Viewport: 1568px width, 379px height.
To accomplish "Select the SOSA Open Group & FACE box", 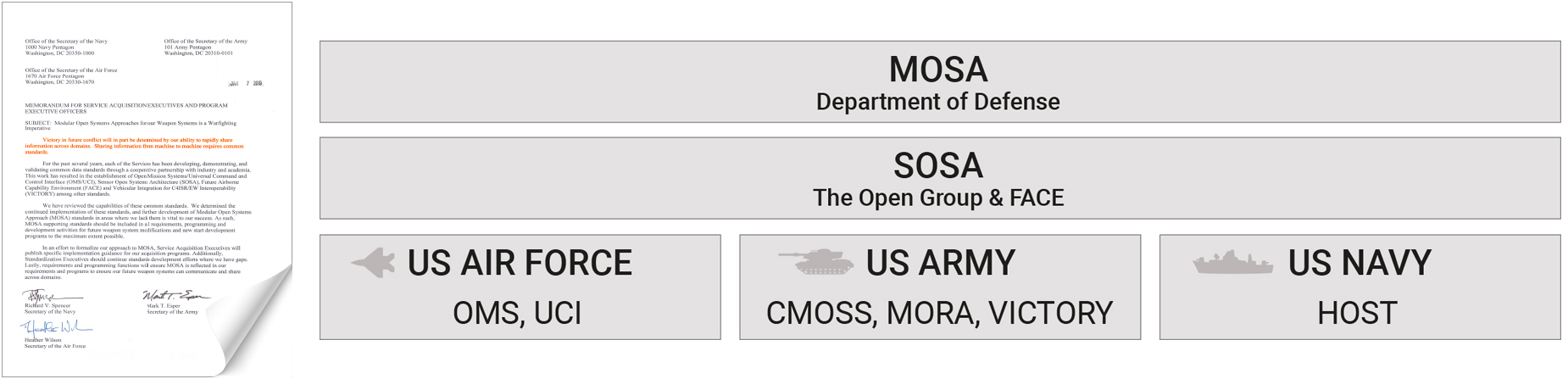I will tap(939, 178).
